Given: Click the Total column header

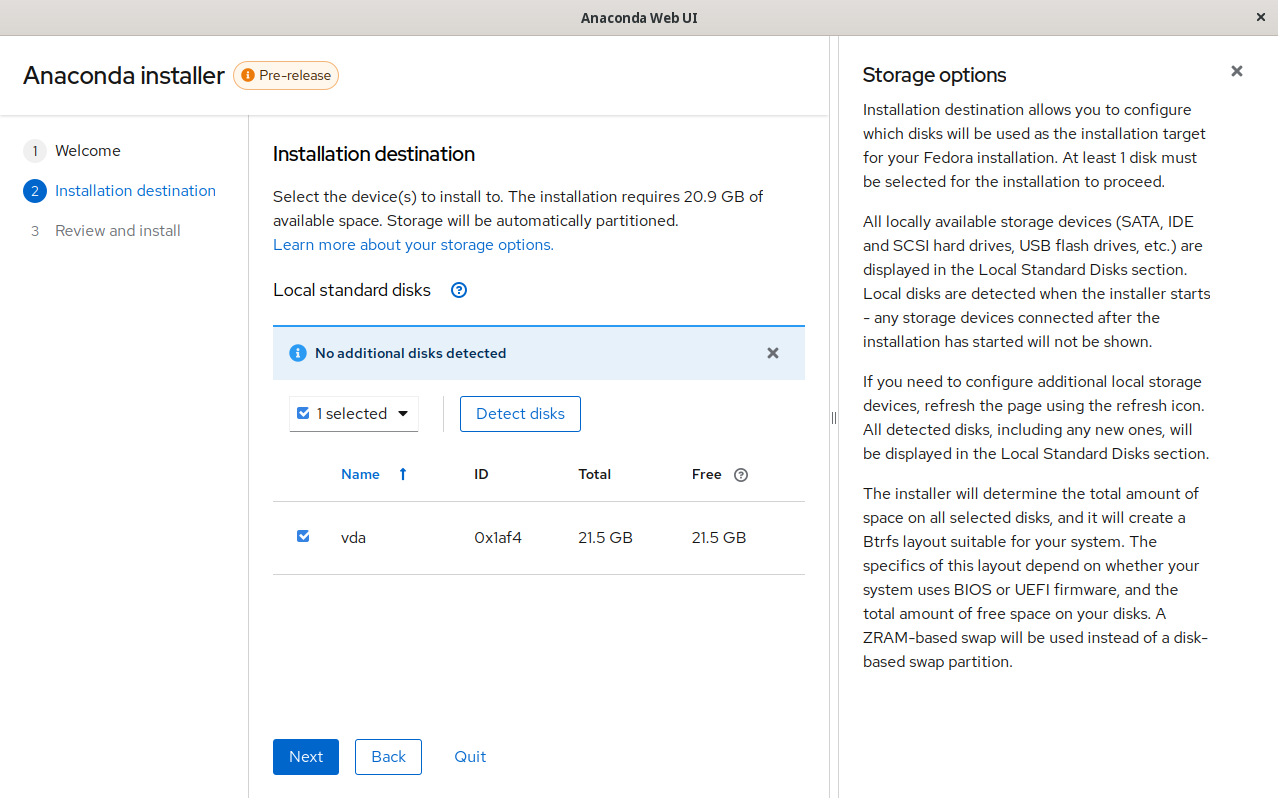Looking at the screenshot, I should click(595, 474).
